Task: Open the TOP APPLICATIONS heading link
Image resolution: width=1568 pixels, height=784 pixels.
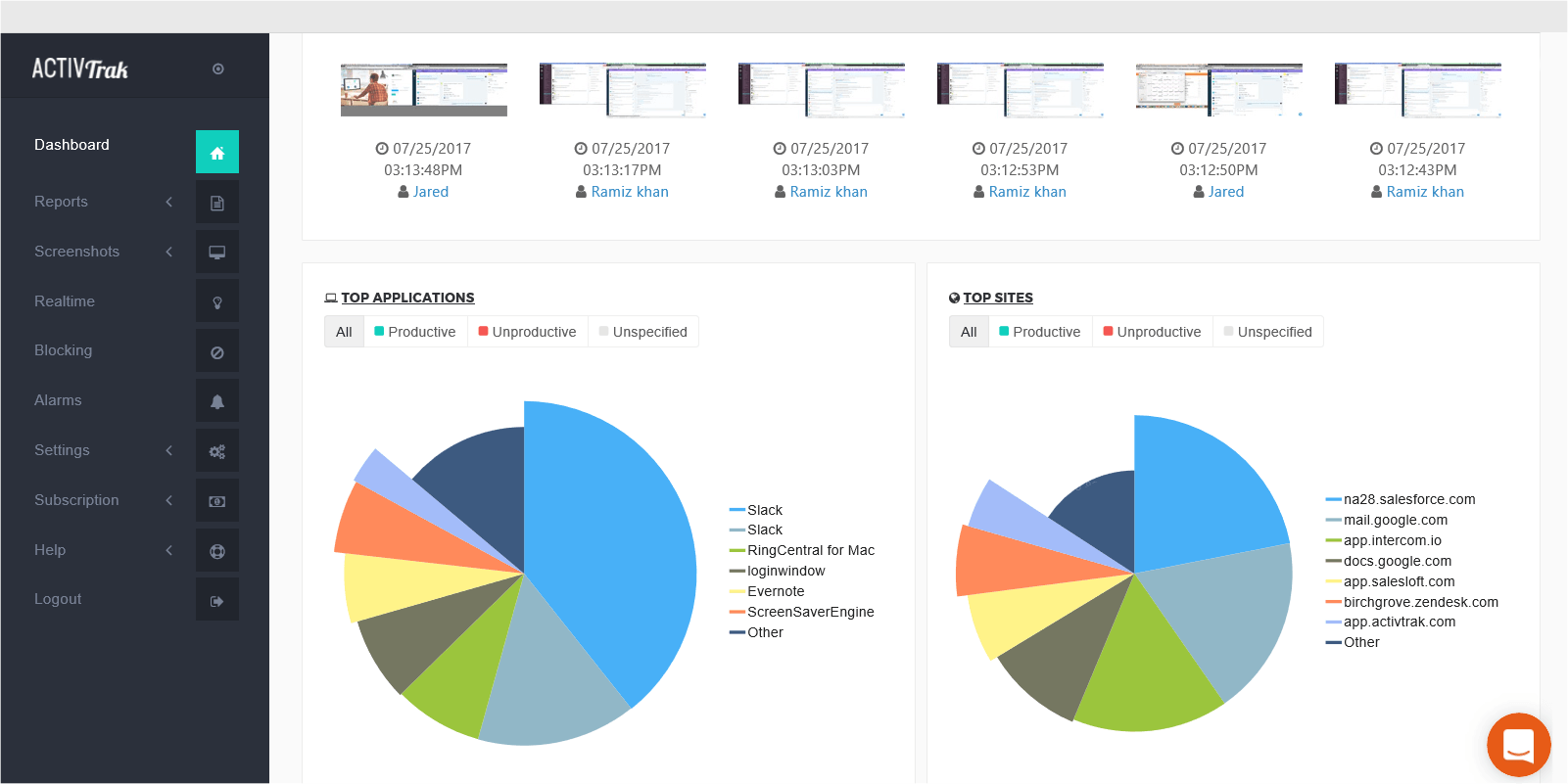Action: [407, 298]
